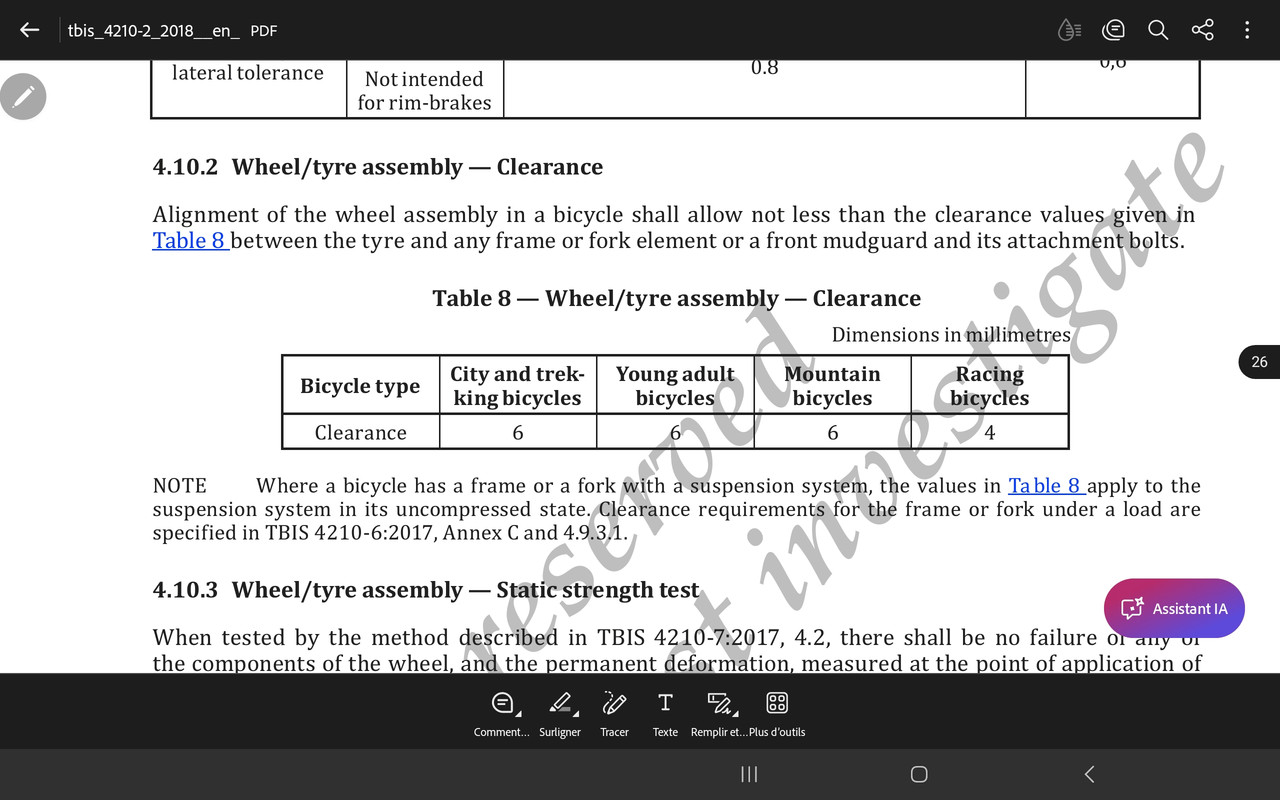Enable Liquid Mode
Screen dimensions: 1280x800
pyautogui.click(x=1068, y=29)
